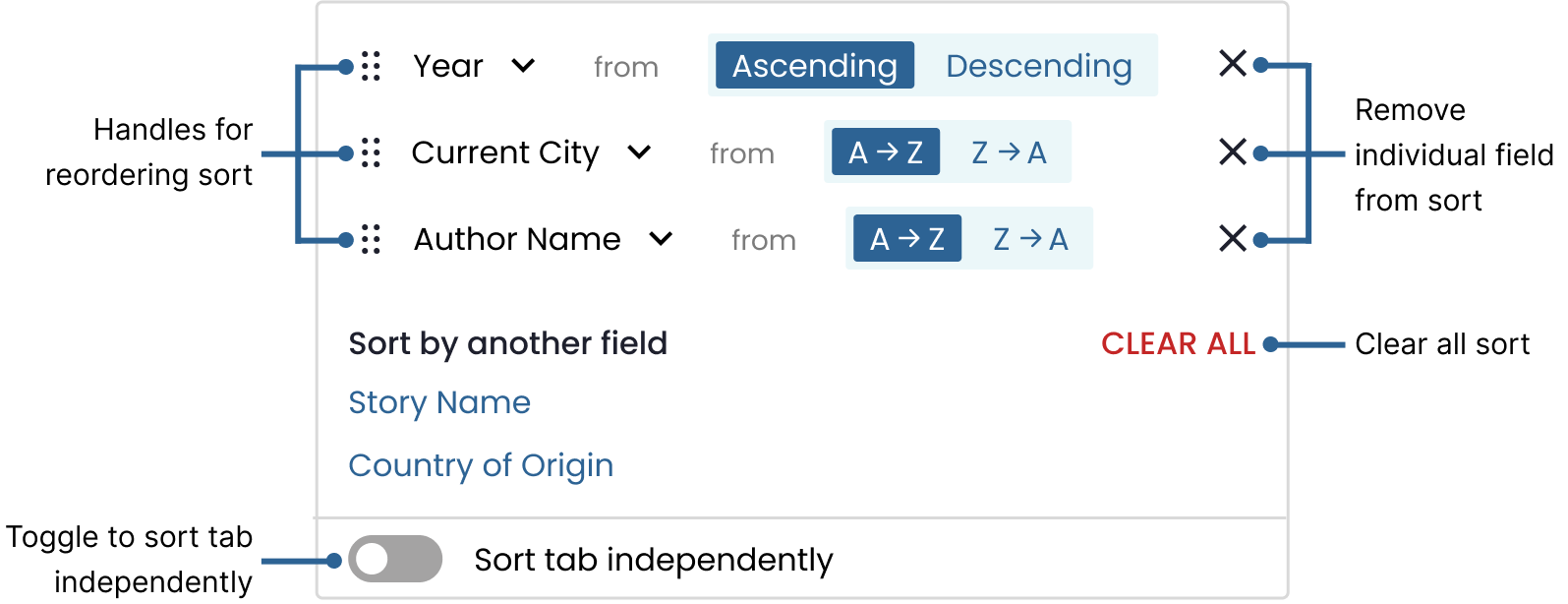This screenshot has width=1568, height=604.
Task: Click the drag handle beside Year
Action: 371,66
